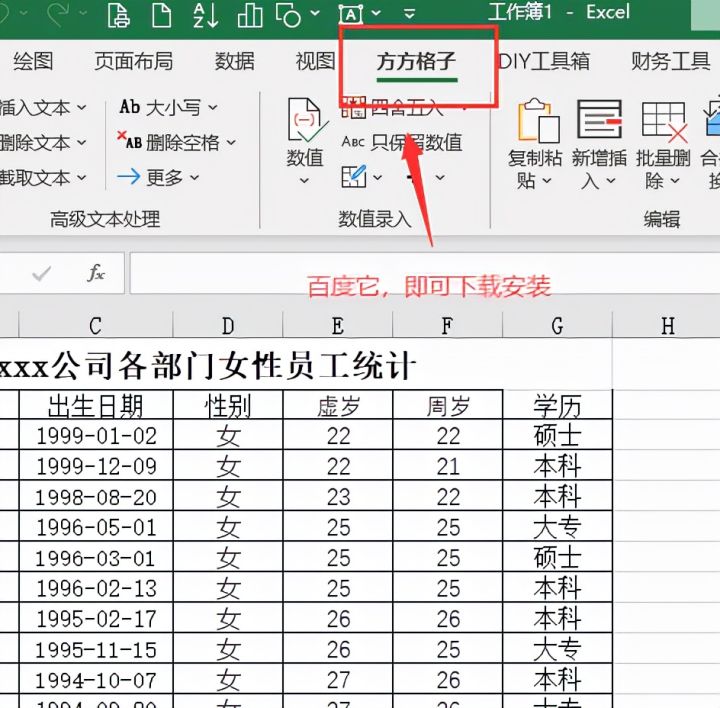This screenshot has width=720, height=708.
Task: Switch to the 绘图 tab
Action: click(x=33, y=61)
